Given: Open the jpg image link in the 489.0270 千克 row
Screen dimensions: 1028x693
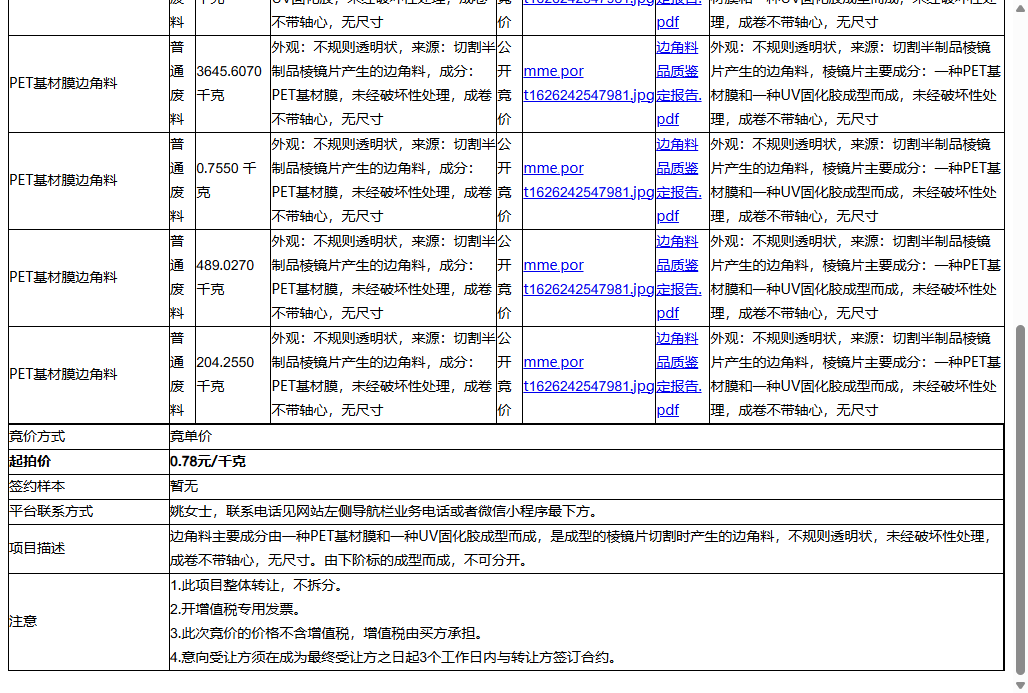Looking at the screenshot, I should [x=588, y=277].
